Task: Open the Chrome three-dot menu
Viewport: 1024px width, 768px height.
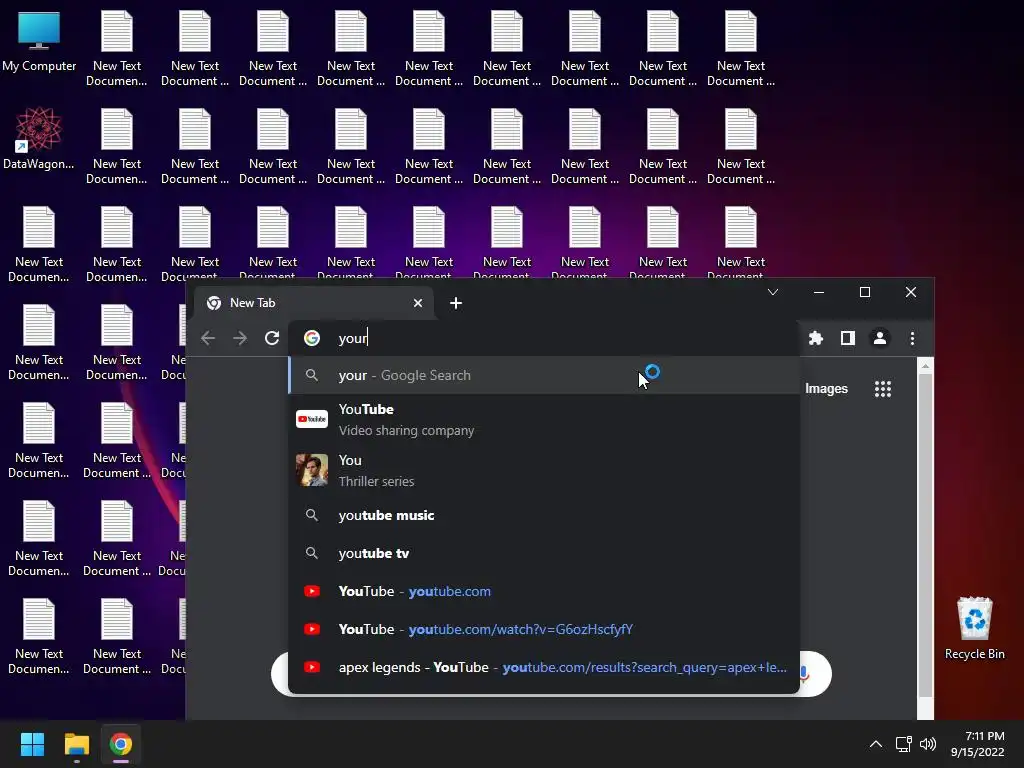Action: coord(912,338)
